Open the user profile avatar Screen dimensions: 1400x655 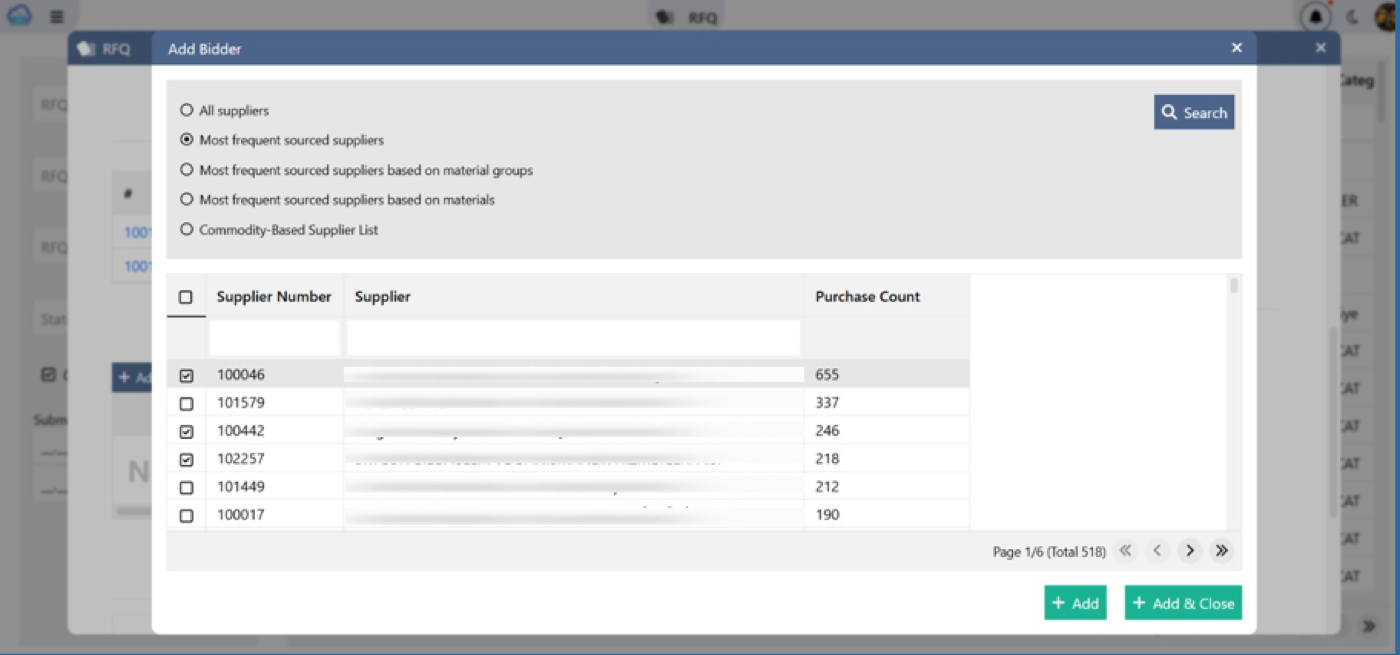1387,17
